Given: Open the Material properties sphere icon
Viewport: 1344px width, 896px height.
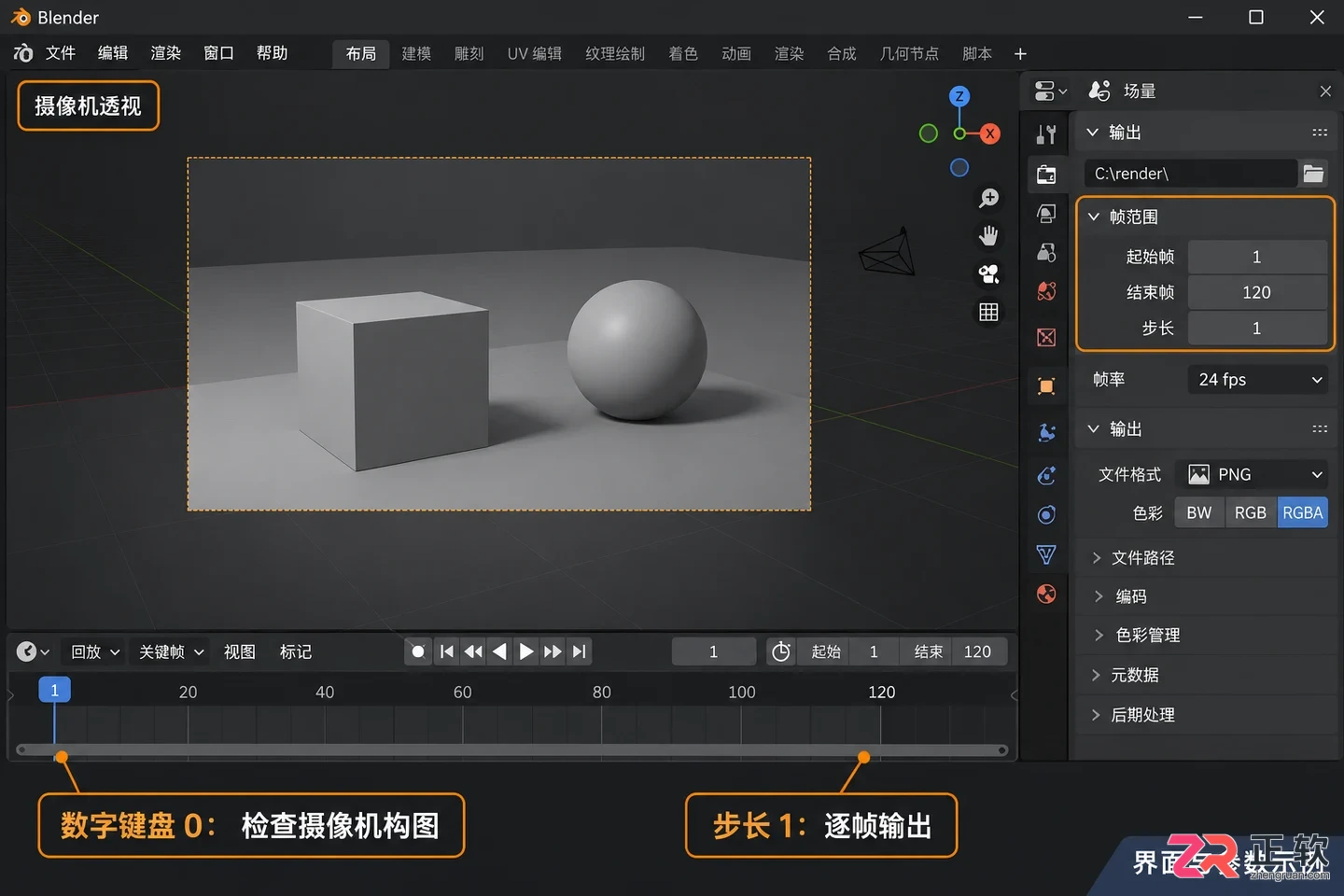Looking at the screenshot, I should click(x=1046, y=594).
